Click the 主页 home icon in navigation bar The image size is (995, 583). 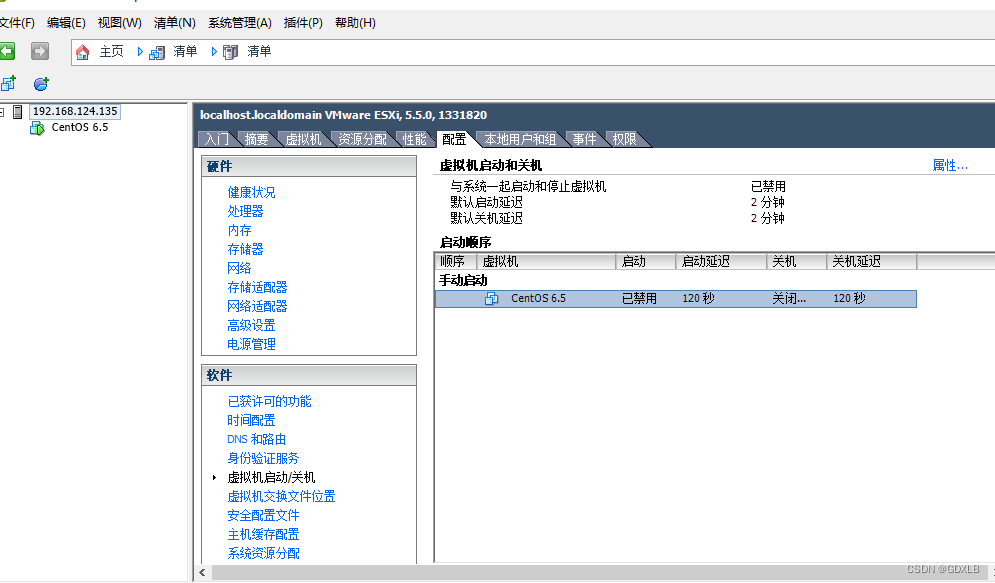[82, 52]
